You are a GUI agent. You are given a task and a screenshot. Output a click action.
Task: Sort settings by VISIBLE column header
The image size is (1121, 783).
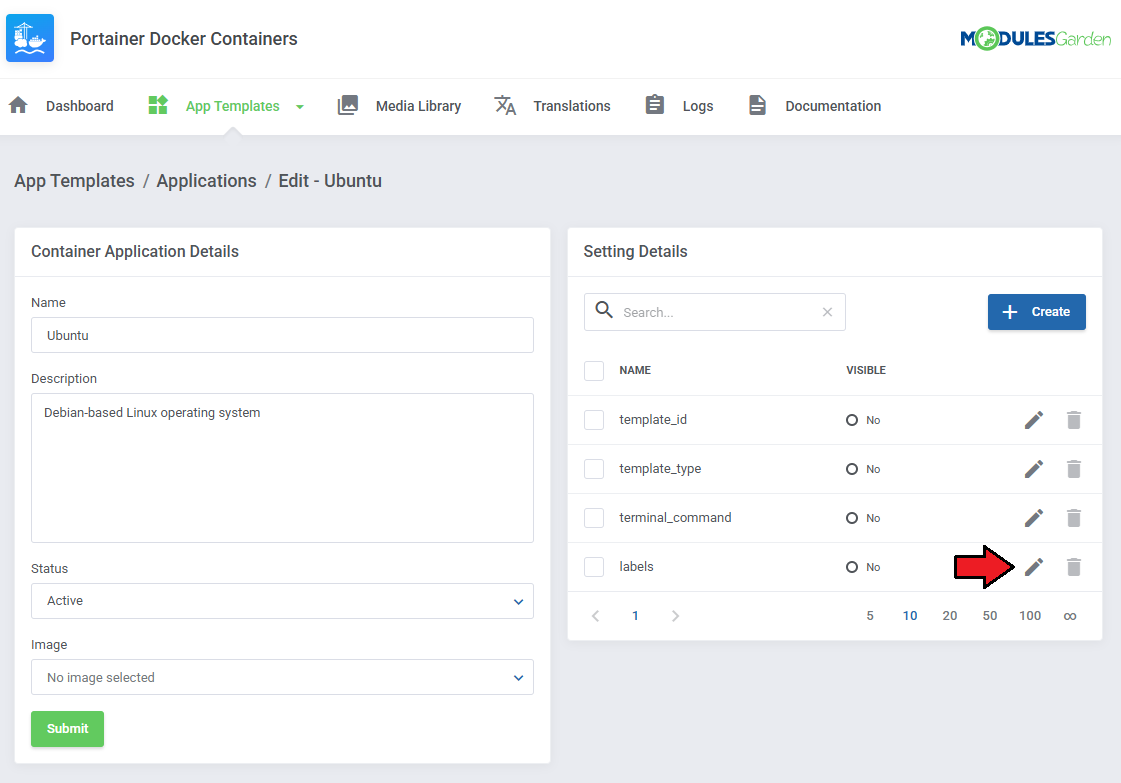click(x=866, y=370)
